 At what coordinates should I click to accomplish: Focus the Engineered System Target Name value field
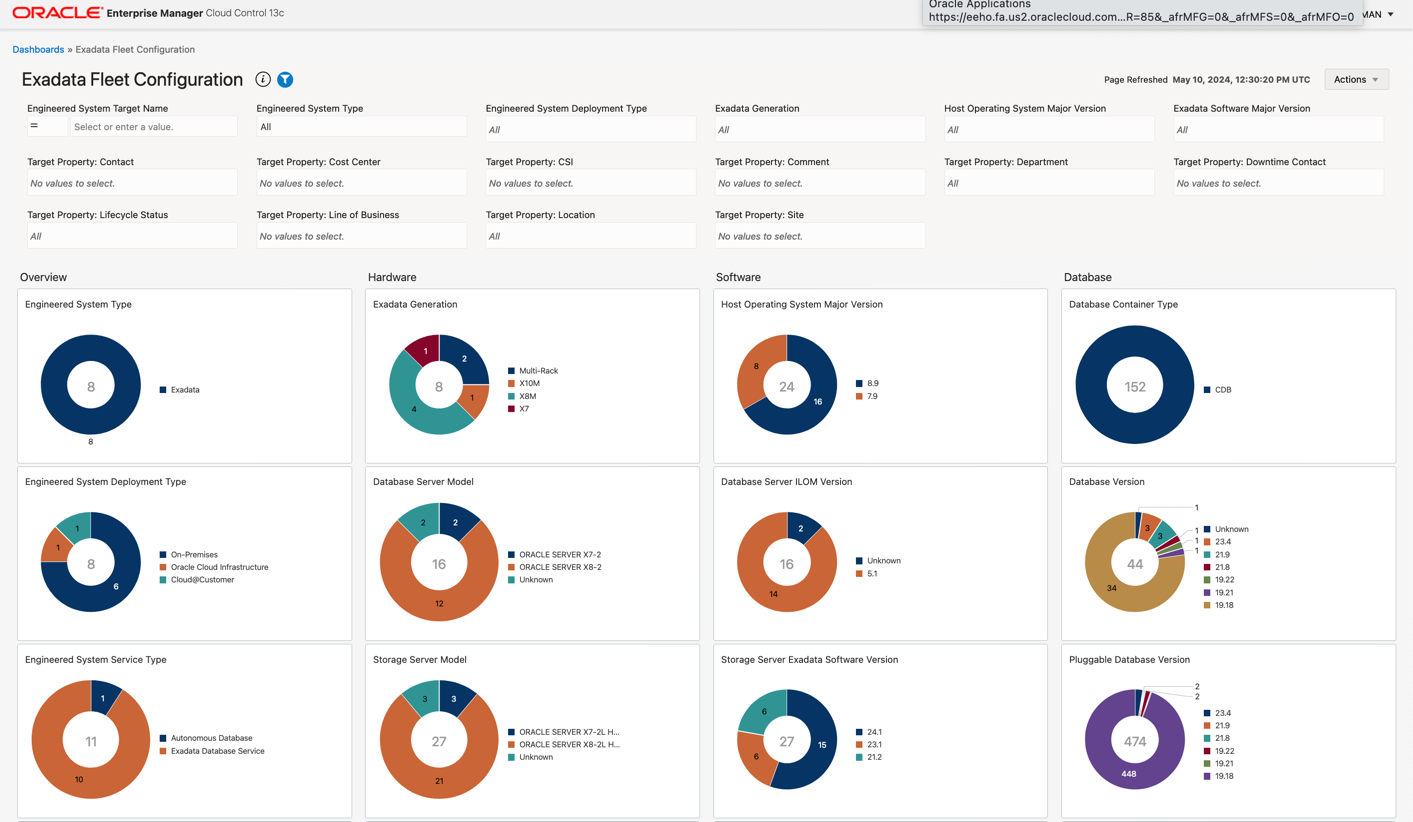click(153, 127)
